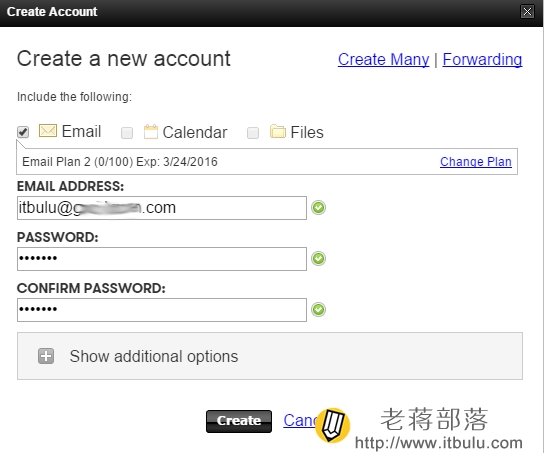Click the green checkmark beside password field
Screen dimensions: 544x453
[318, 259]
